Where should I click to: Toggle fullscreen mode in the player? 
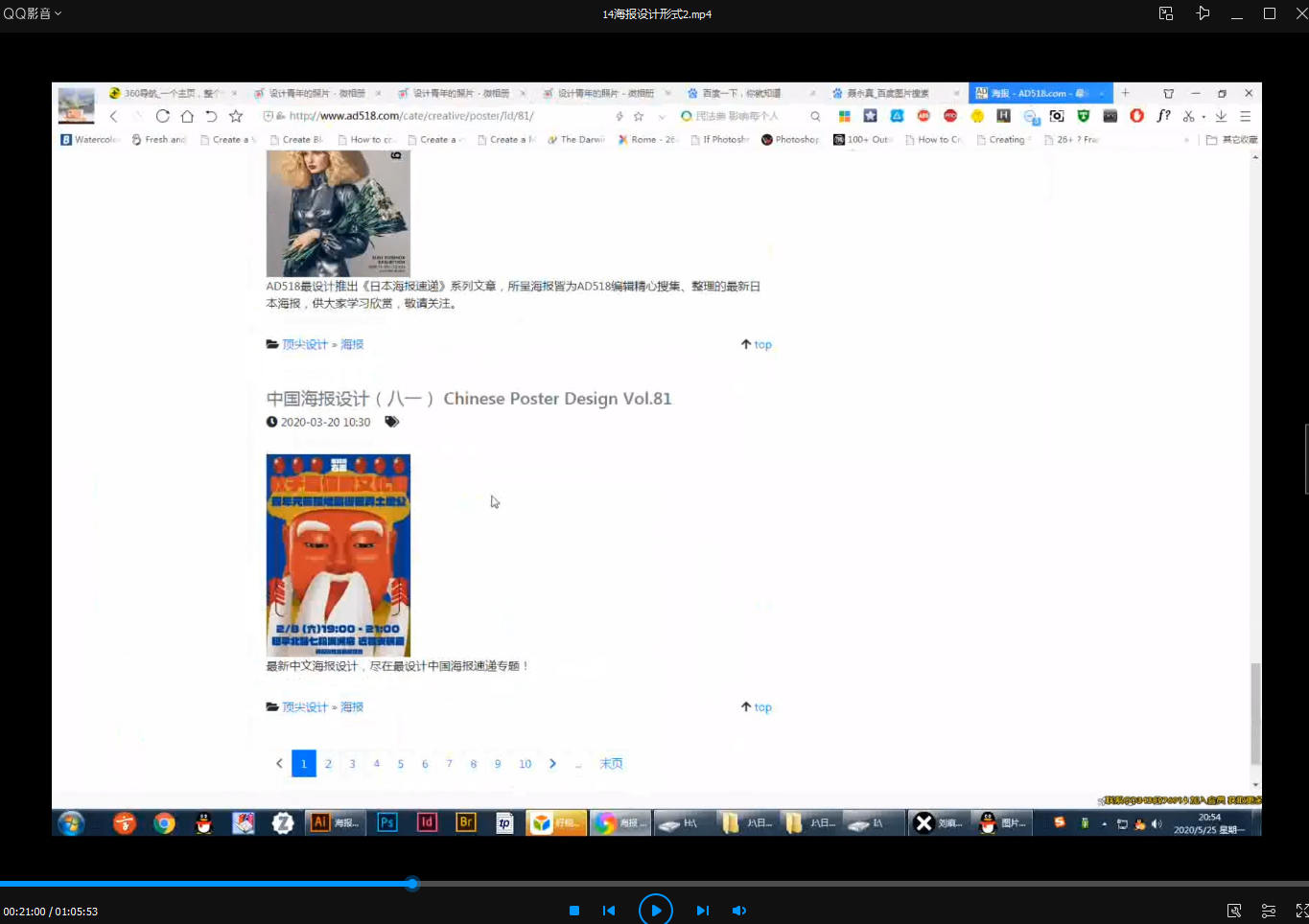(1301, 911)
